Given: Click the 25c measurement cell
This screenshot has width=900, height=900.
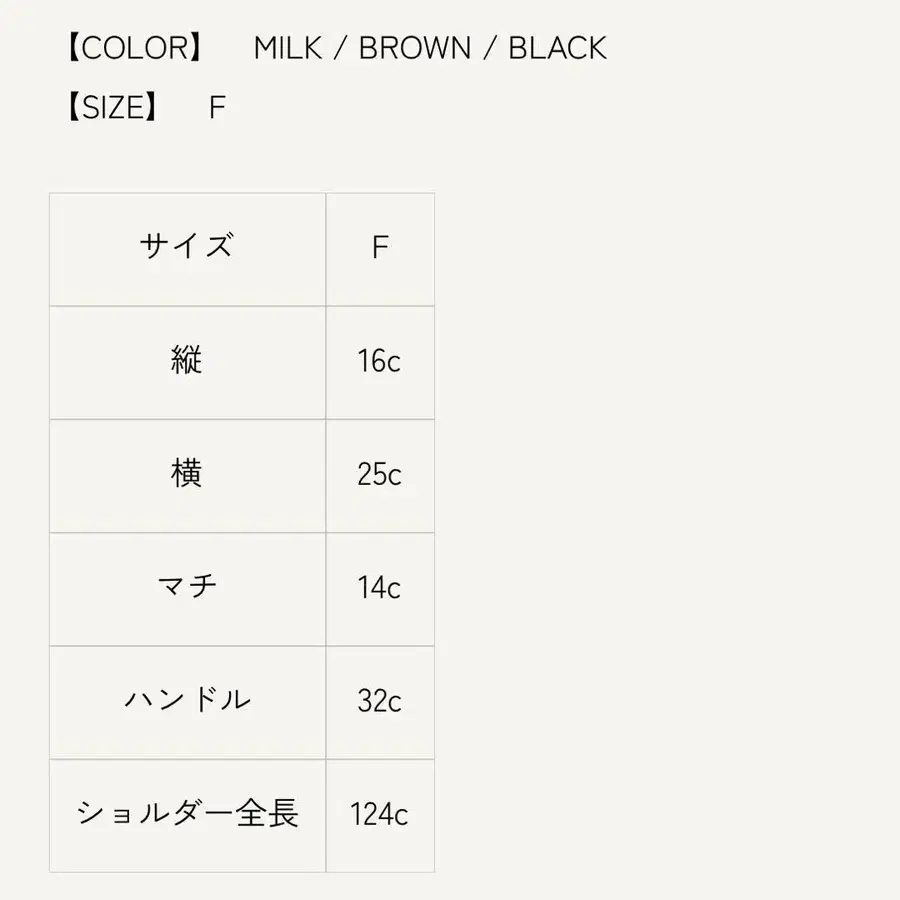Looking at the screenshot, I should (x=379, y=474).
